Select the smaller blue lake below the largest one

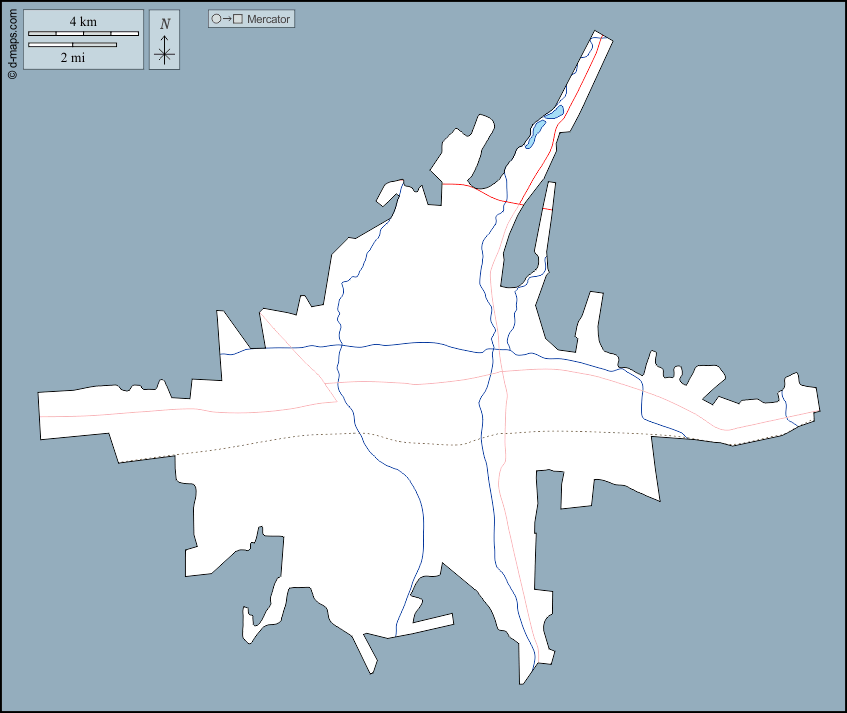point(537,130)
